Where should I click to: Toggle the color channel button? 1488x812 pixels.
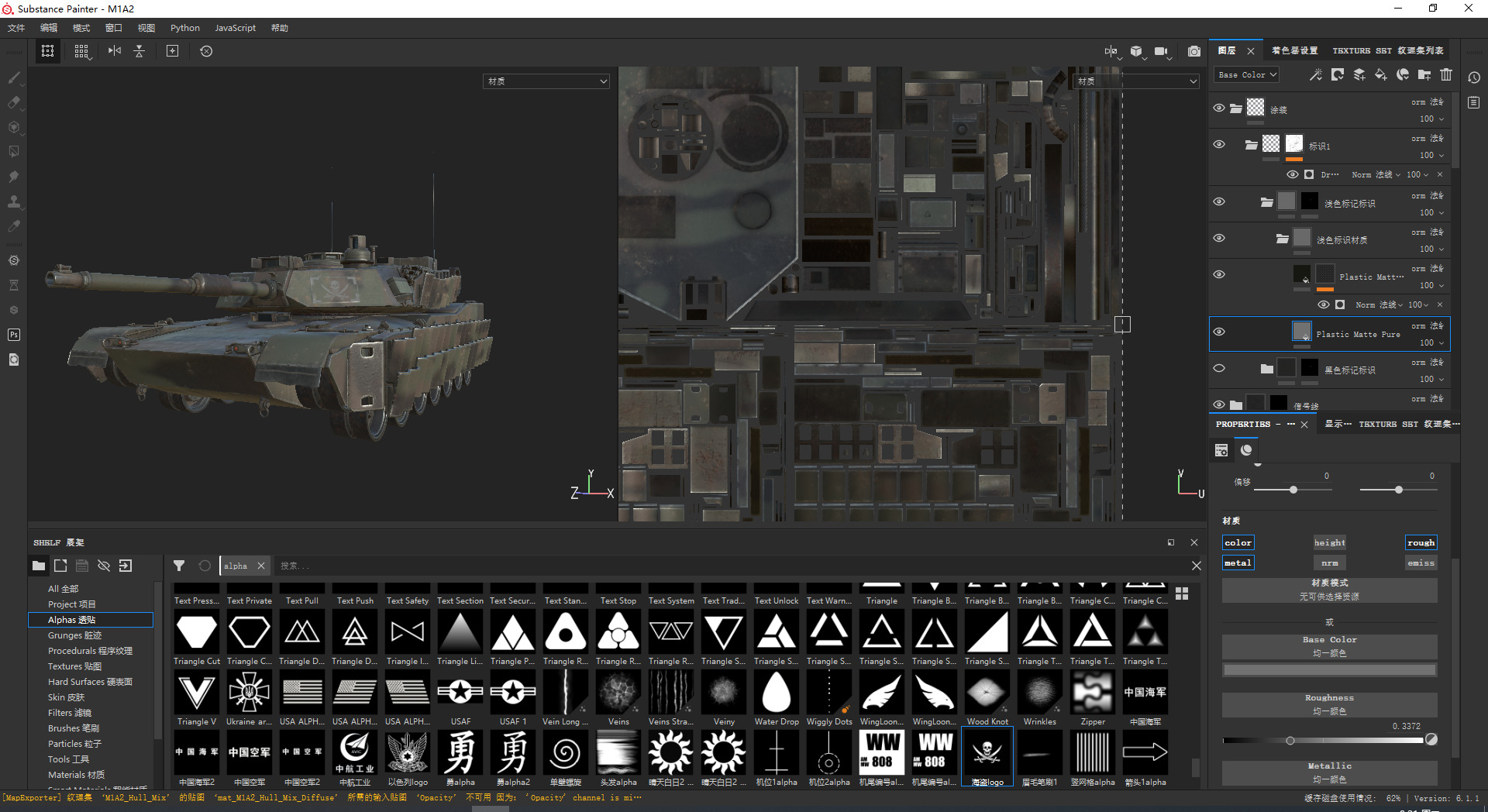(1238, 543)
